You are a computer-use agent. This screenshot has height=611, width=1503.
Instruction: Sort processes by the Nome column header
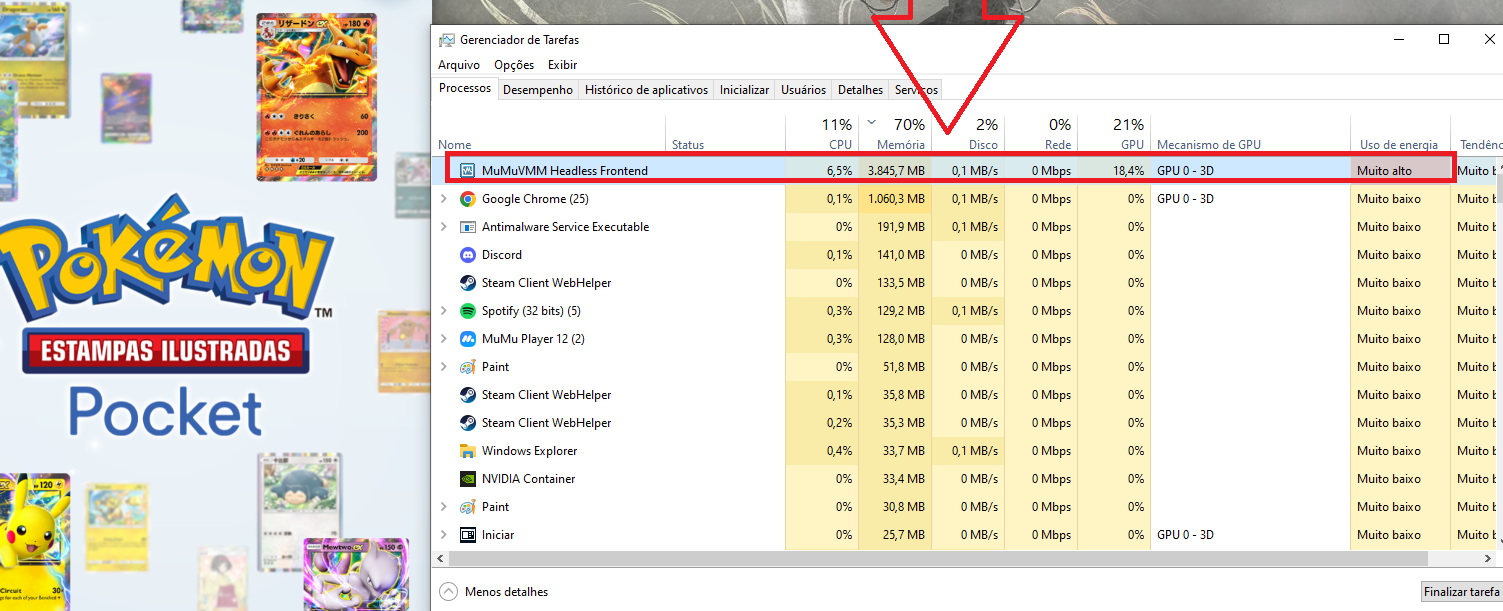coord(550,134)
